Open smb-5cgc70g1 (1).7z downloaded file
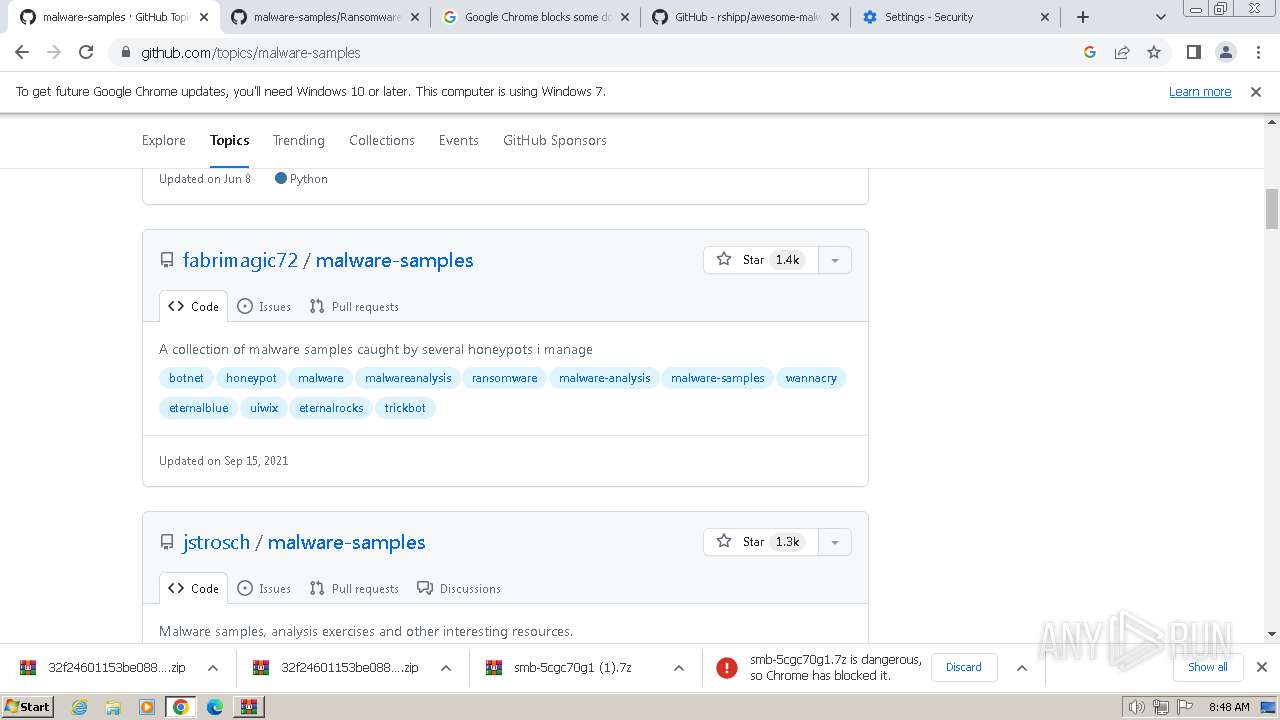Screen dimensions: 1280x720 pos(573,668)
